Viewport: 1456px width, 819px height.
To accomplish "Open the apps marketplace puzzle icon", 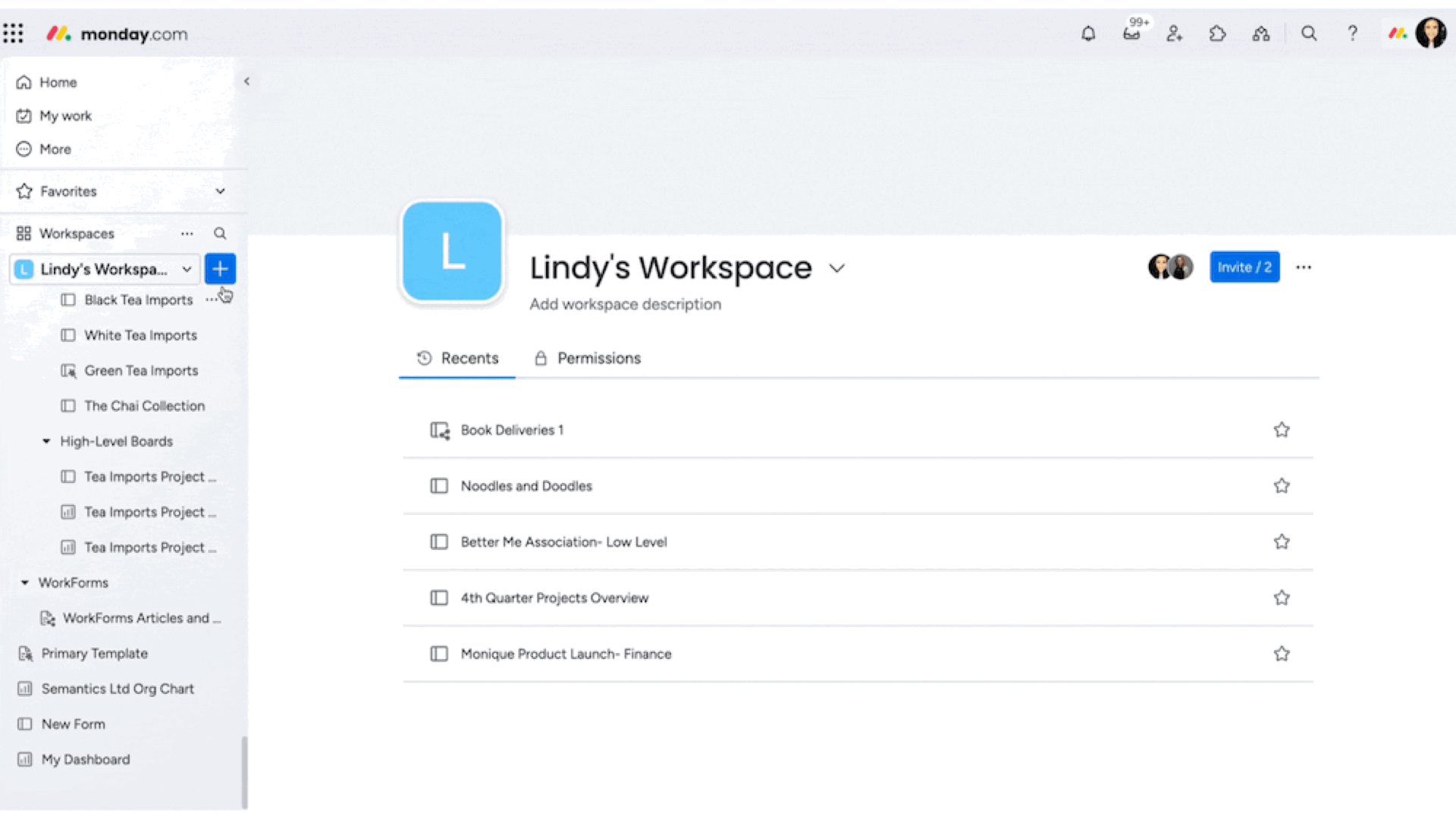I will coord(1218,33).
